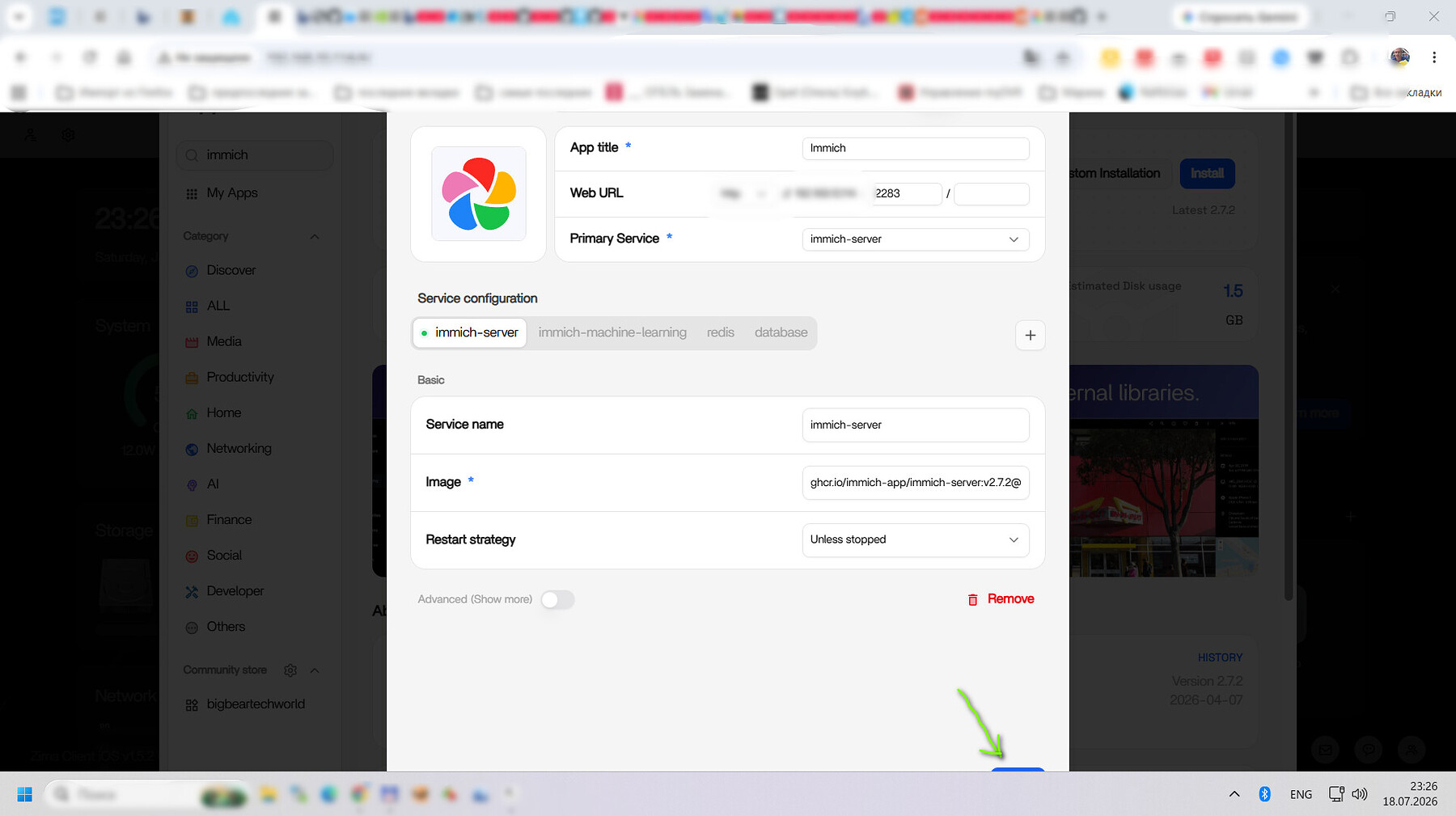
Task: Open the browser three-dot menu
Action: point(1434,57)
